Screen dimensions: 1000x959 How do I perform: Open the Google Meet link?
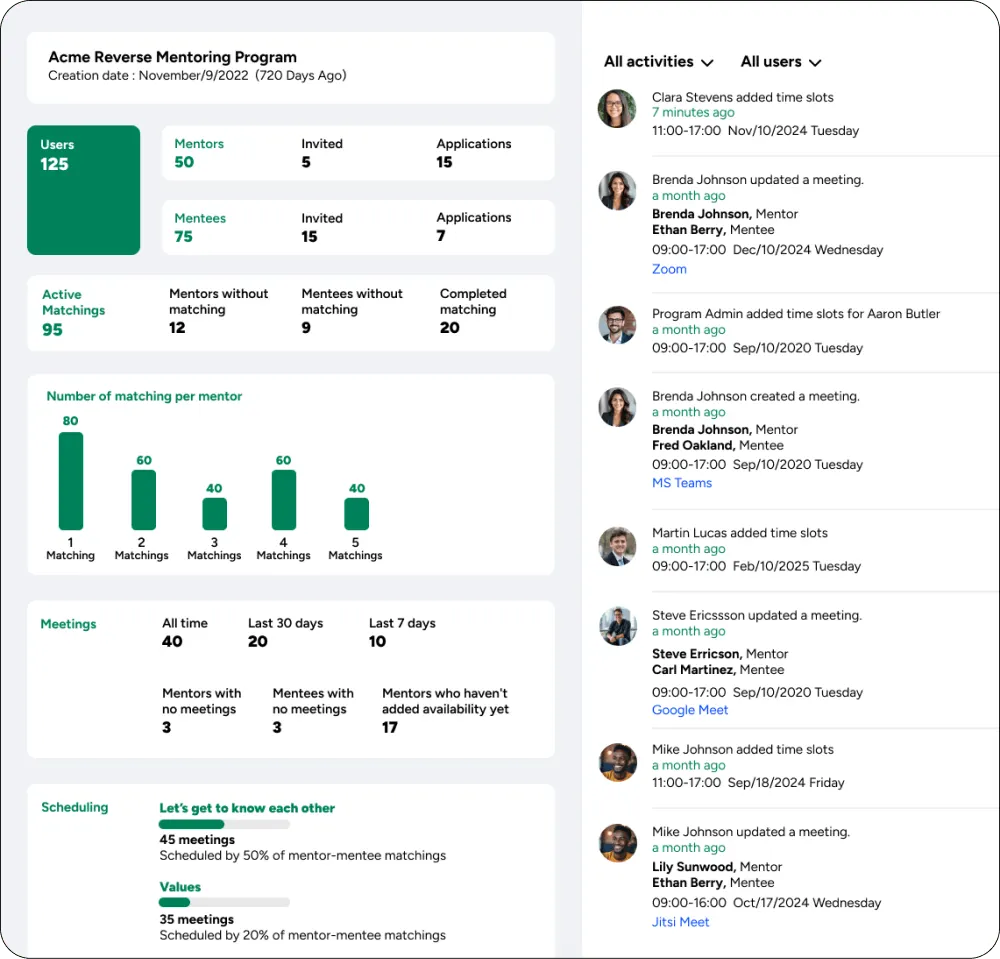689,710
